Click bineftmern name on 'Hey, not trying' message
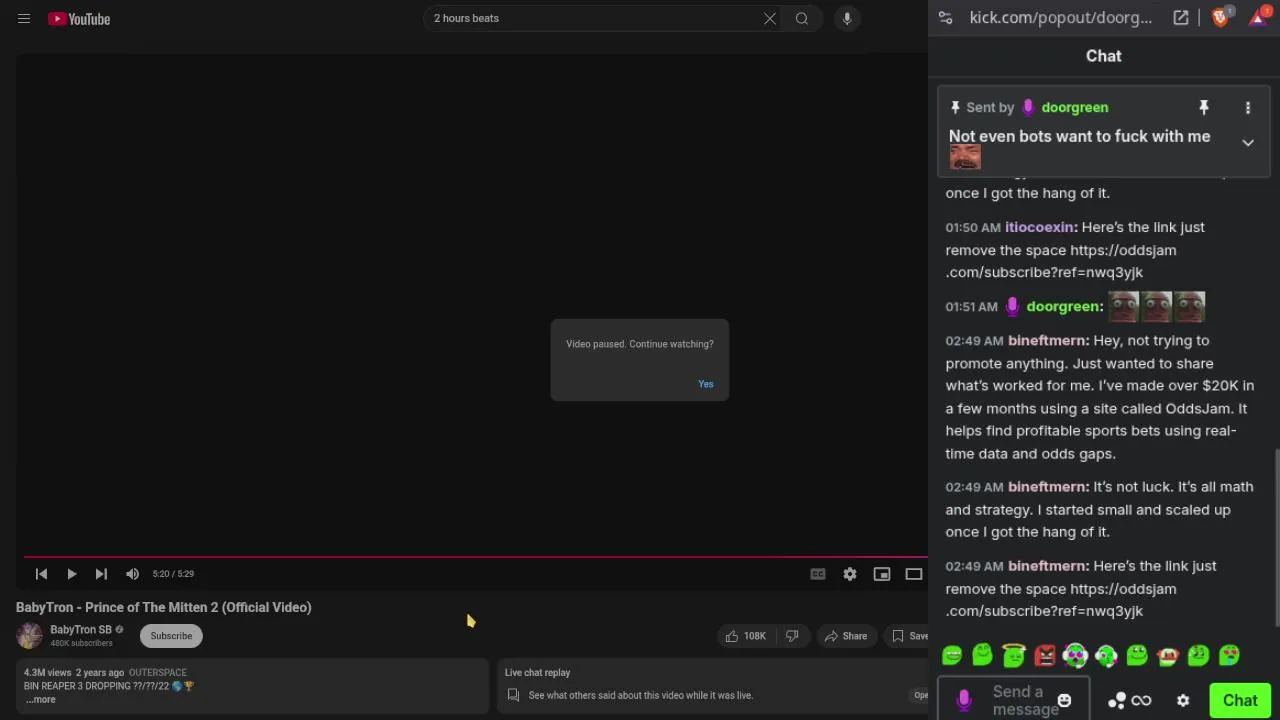This screenshot has width=1280, height=720. click(1048, 340)
